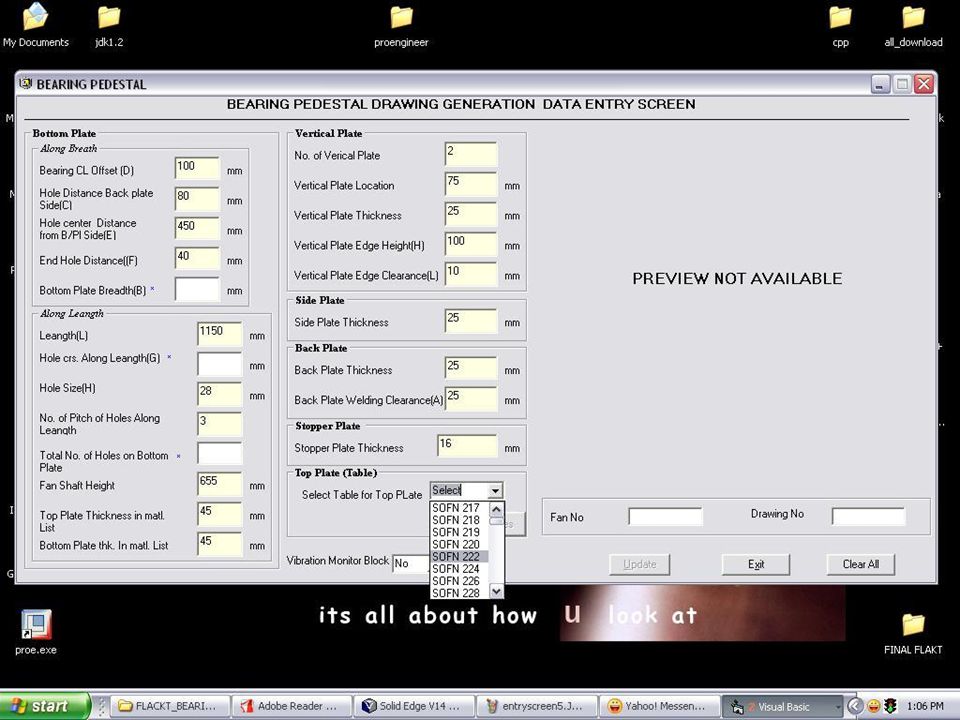The image size is (960, 720).
Task: Choose SOFN 222 from the list
Action: point(459,557)
